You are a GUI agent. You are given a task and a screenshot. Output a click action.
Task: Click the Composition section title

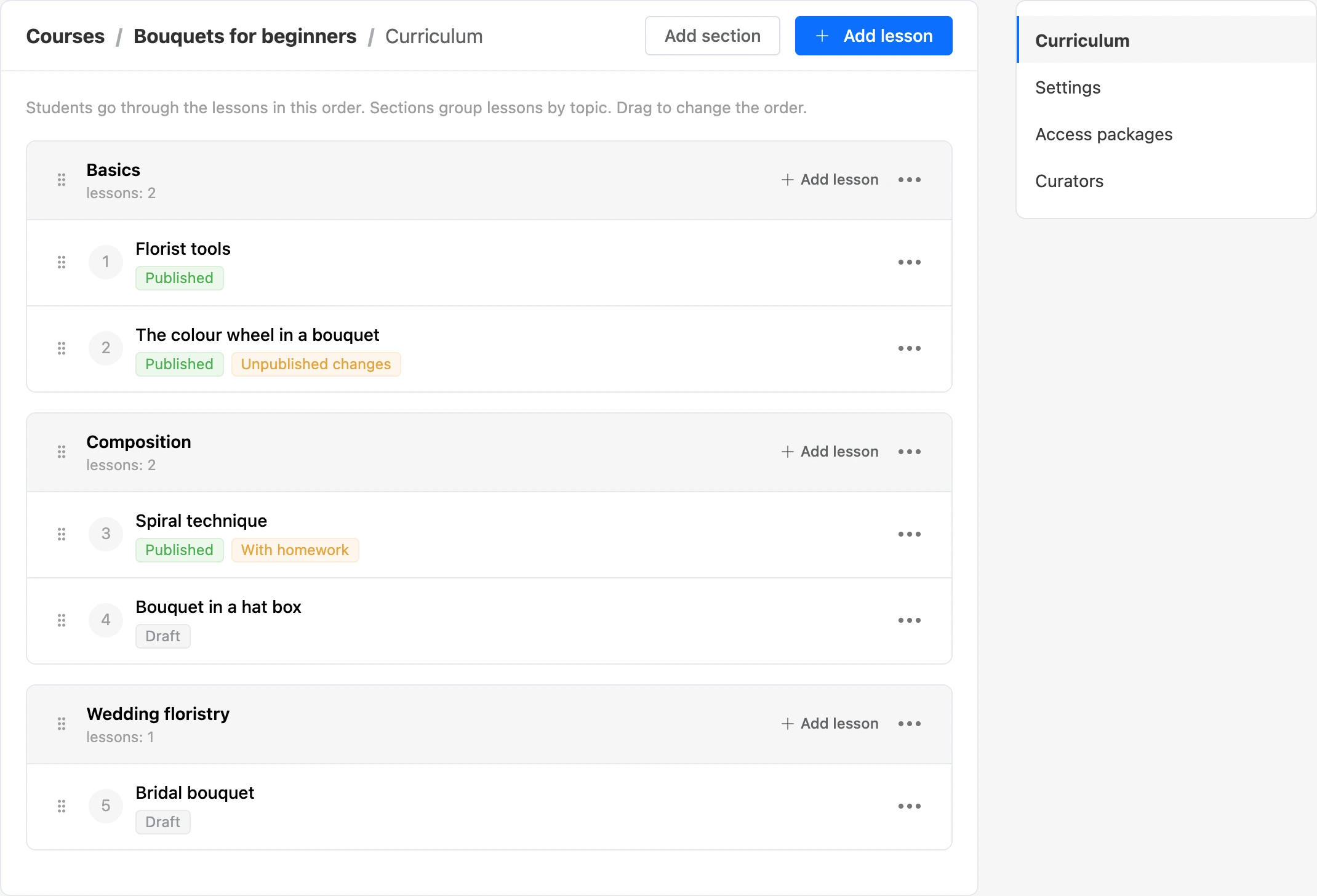[138, 442]
